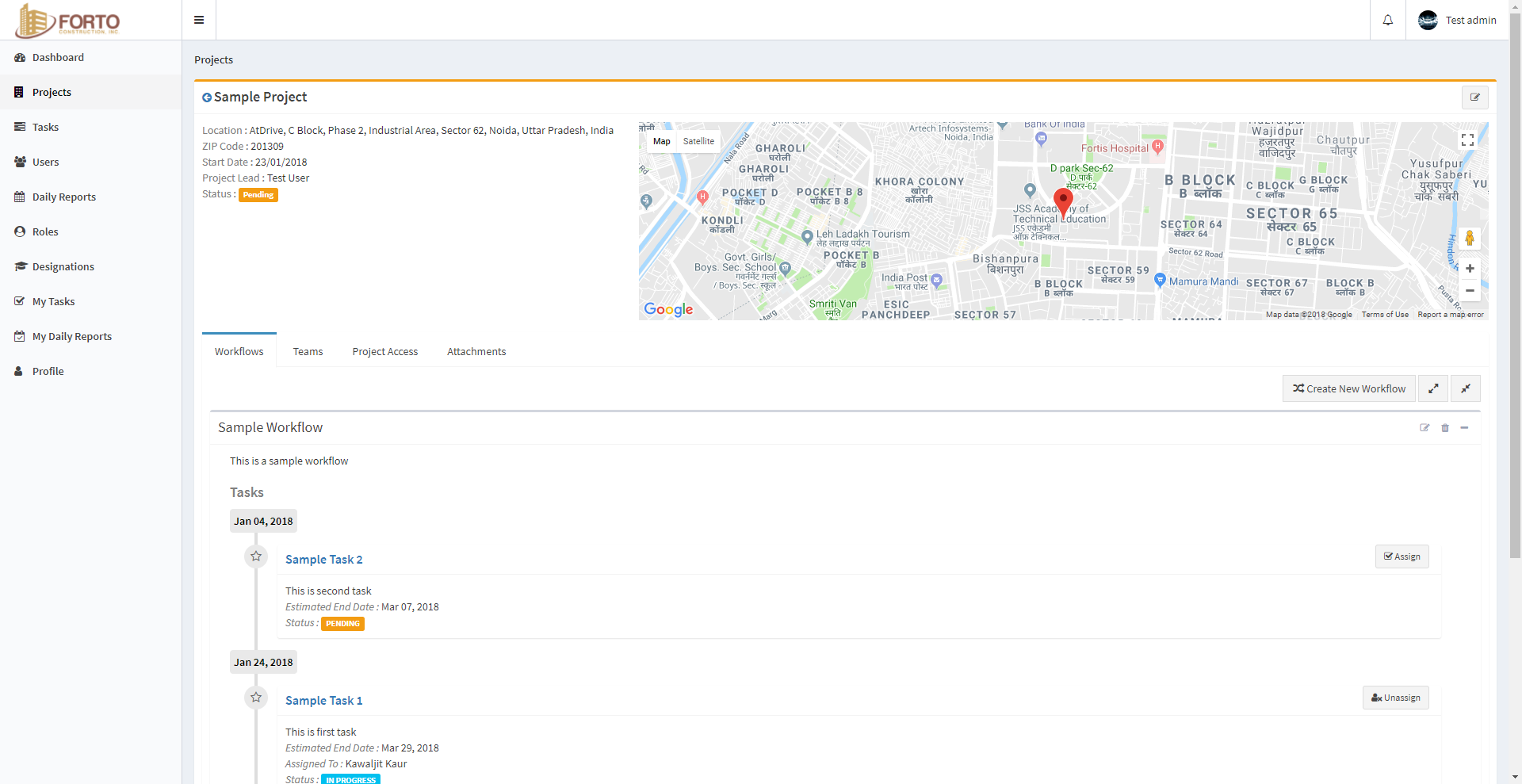Viewport: 1522px width, 784px height.
Task: Open My Daily Reports in the sidebar
Action: (x=90, y=336)
